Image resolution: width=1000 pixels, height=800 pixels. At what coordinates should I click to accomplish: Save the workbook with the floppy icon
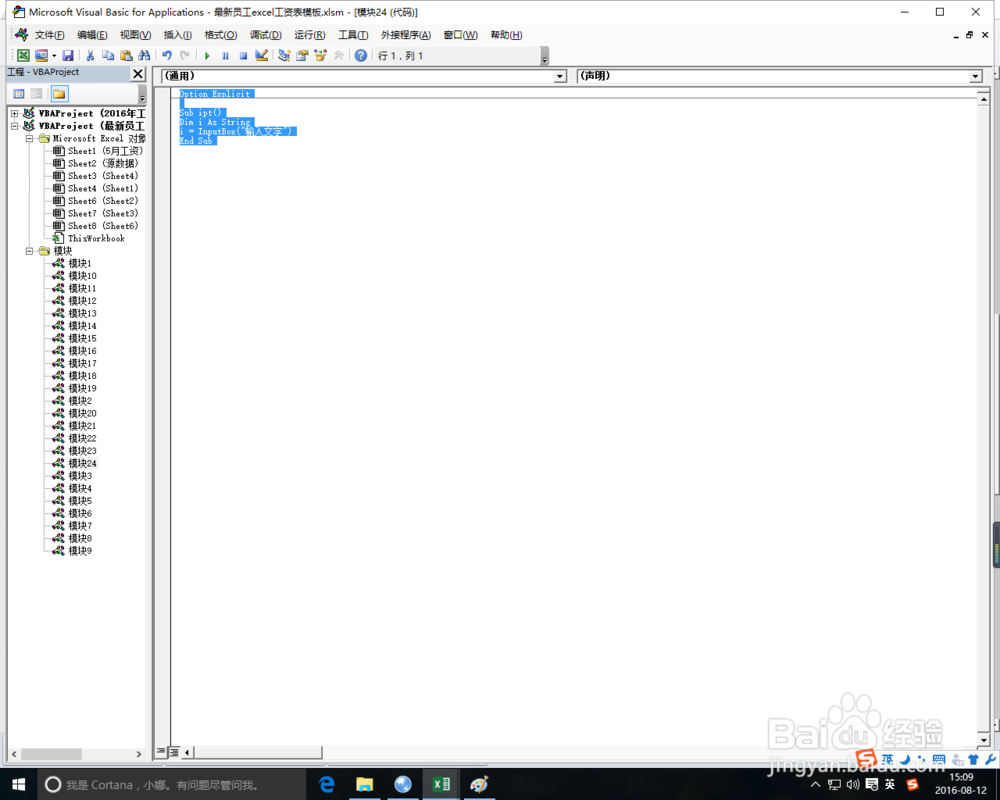point(68,56)
